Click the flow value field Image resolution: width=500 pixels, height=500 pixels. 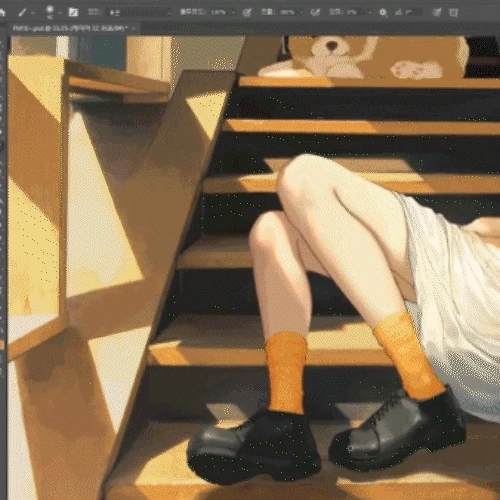[288, 12]
